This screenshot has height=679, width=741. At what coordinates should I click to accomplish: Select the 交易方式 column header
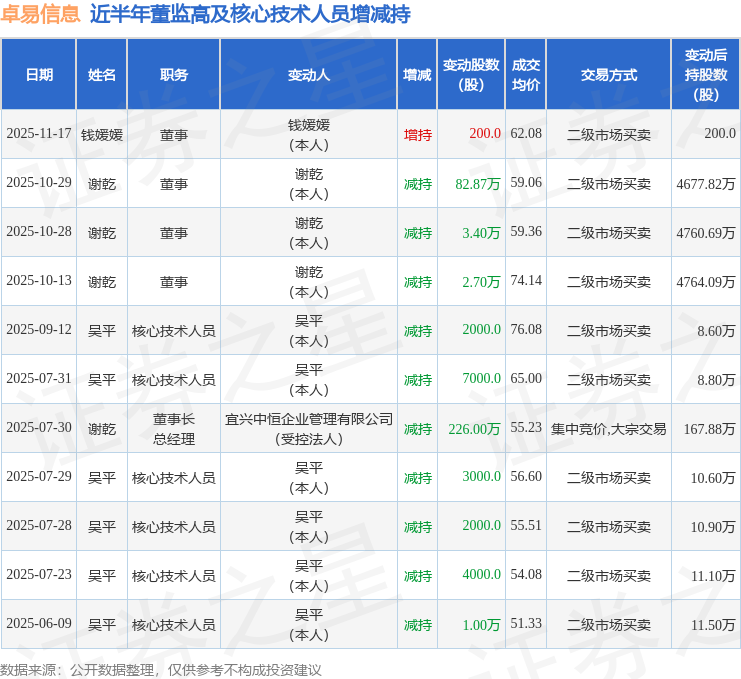608,75
